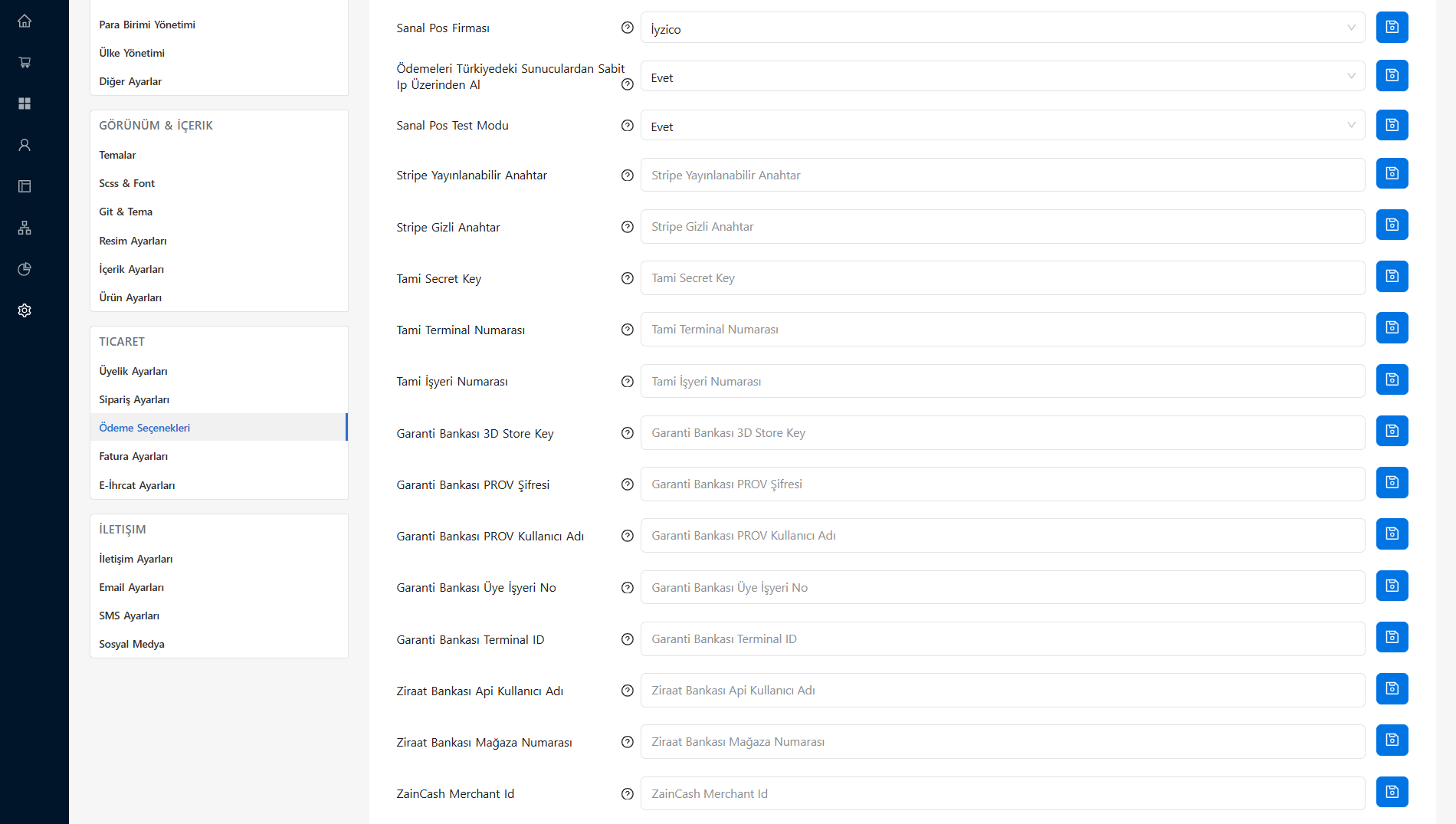Viewport: 1456px width, 824px height.
Task: Open Sosyal Medya settings
Action: tap(132, 644)
